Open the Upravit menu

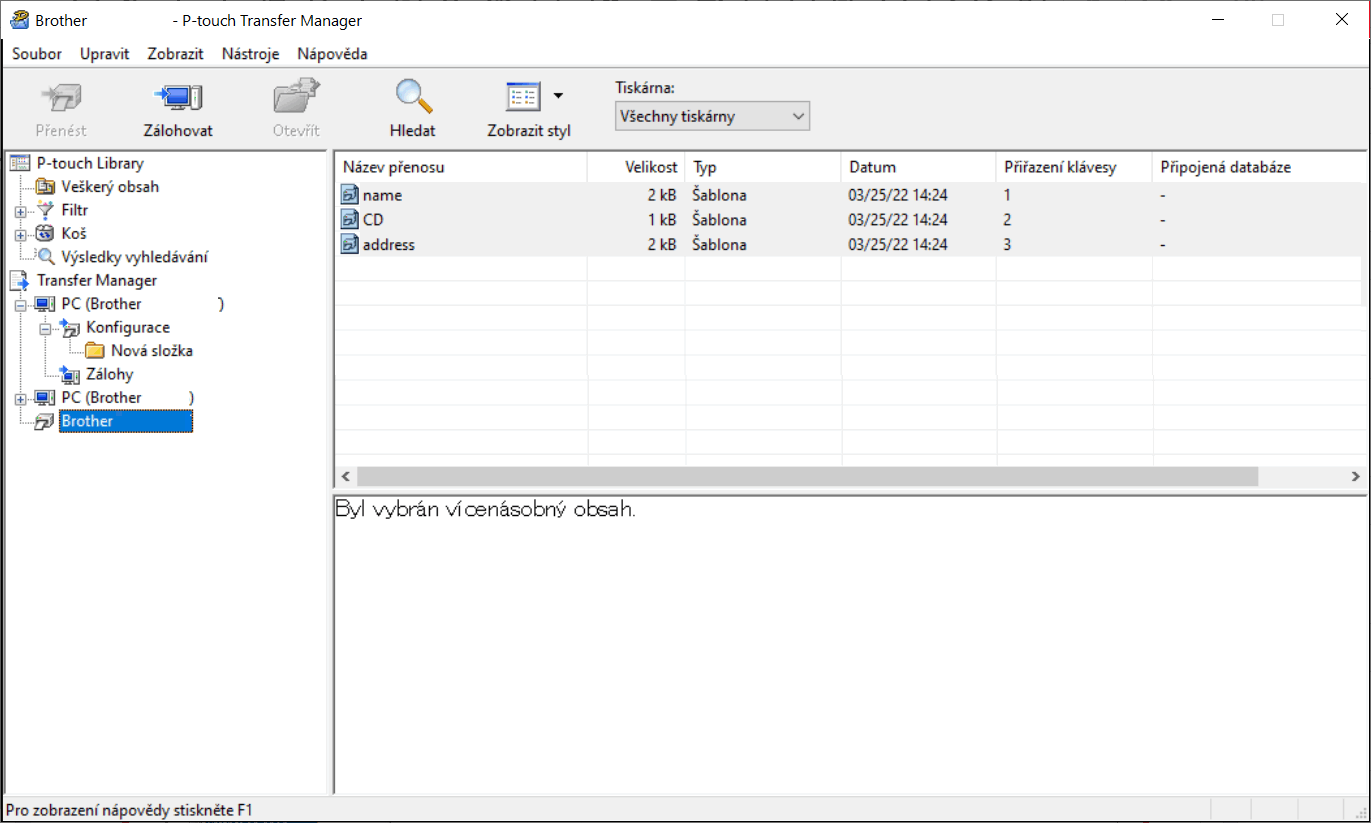105,54
